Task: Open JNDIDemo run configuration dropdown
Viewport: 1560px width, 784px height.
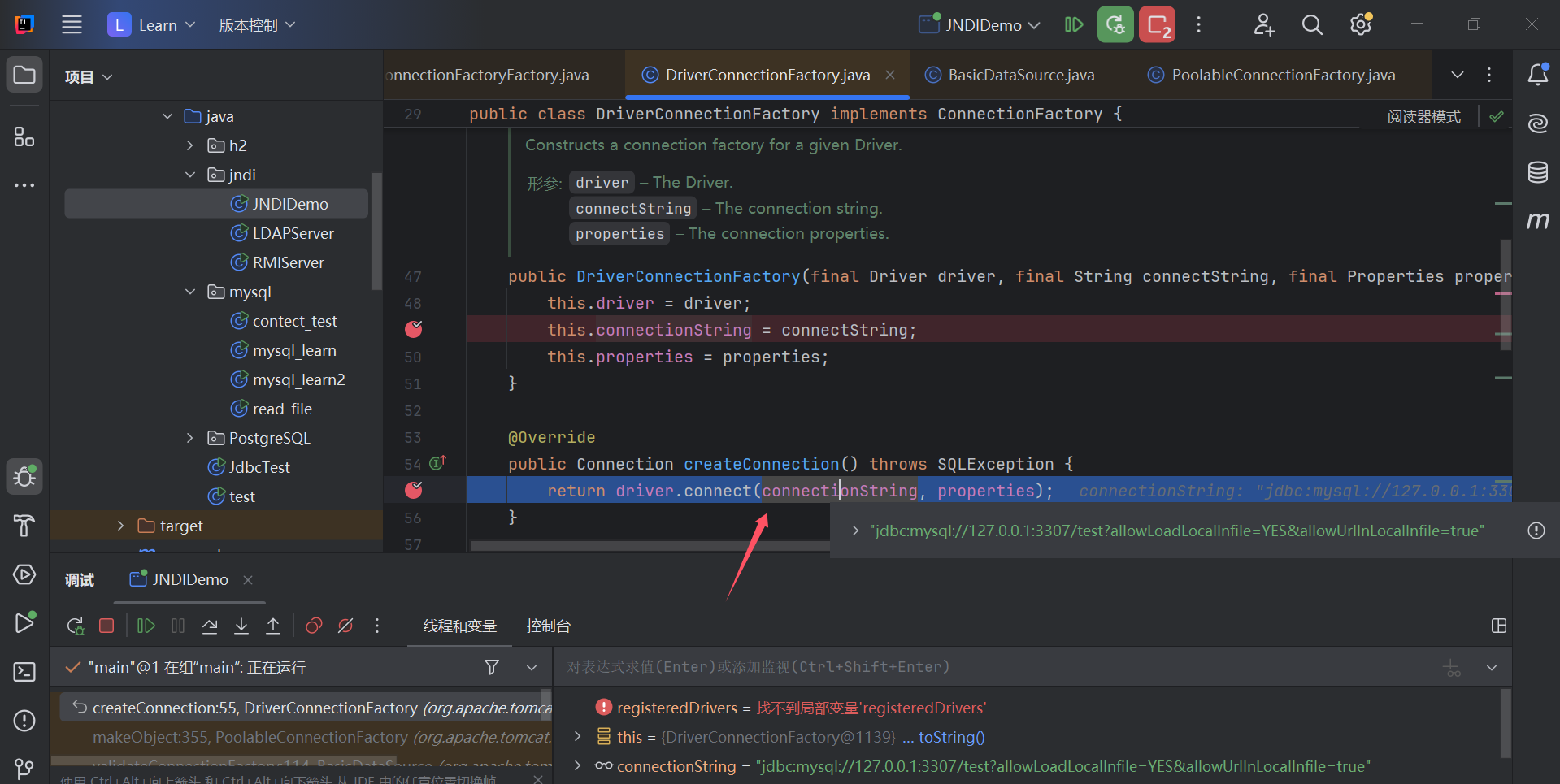Action: (980, 25)
